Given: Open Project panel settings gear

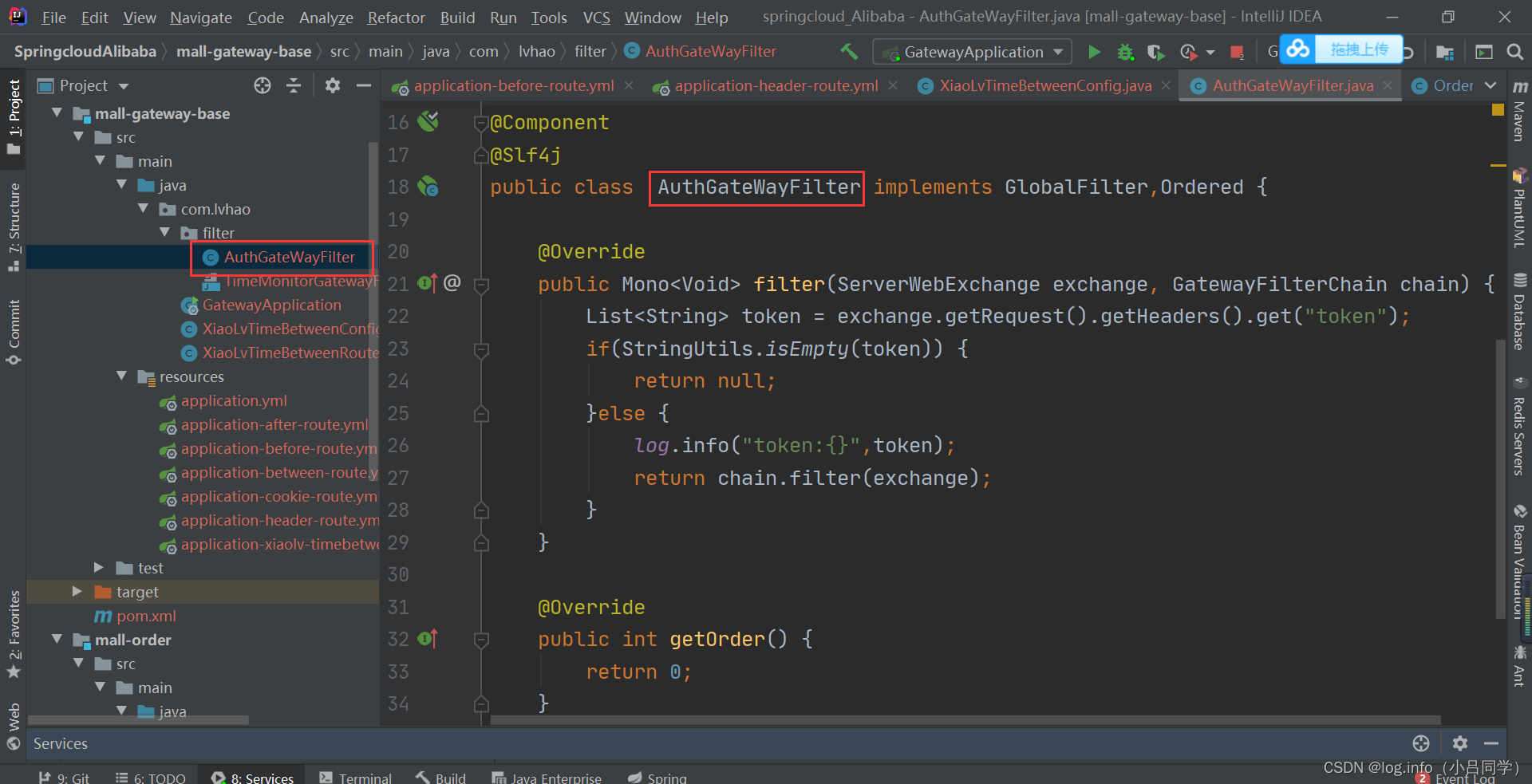Looking at the screenshot, I should point(333,85).
